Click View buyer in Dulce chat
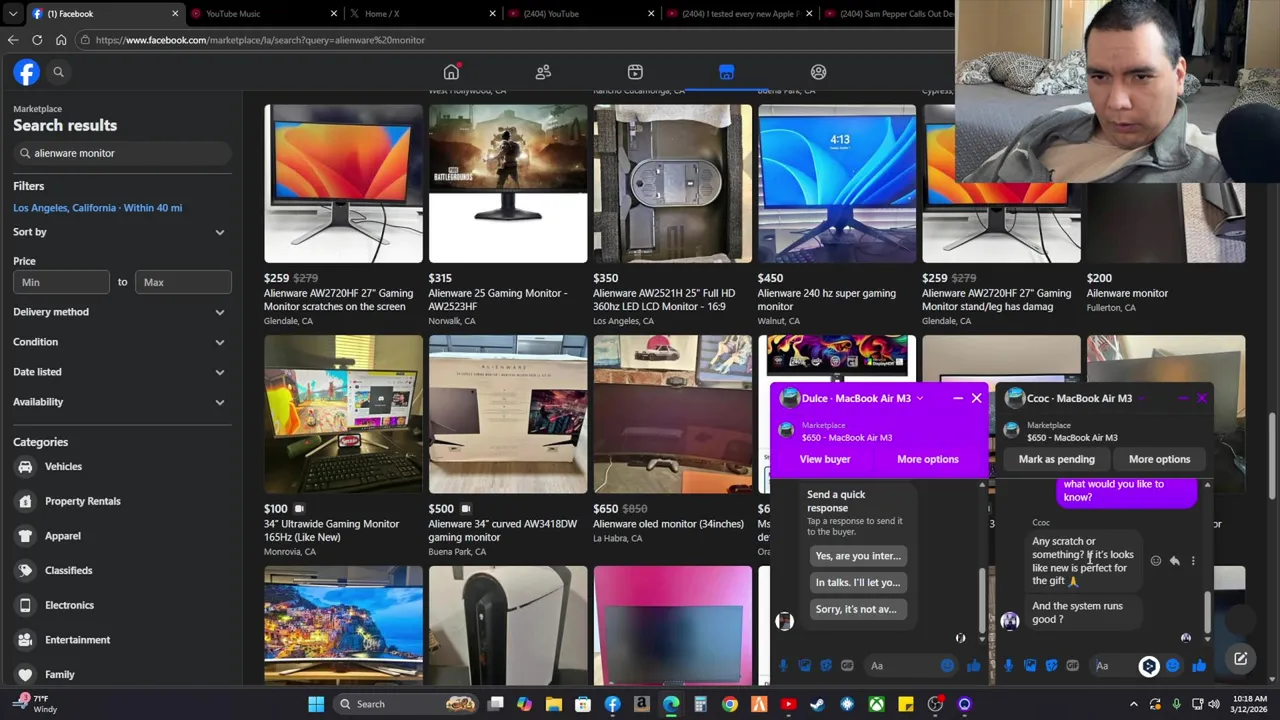 coord(825,459)
